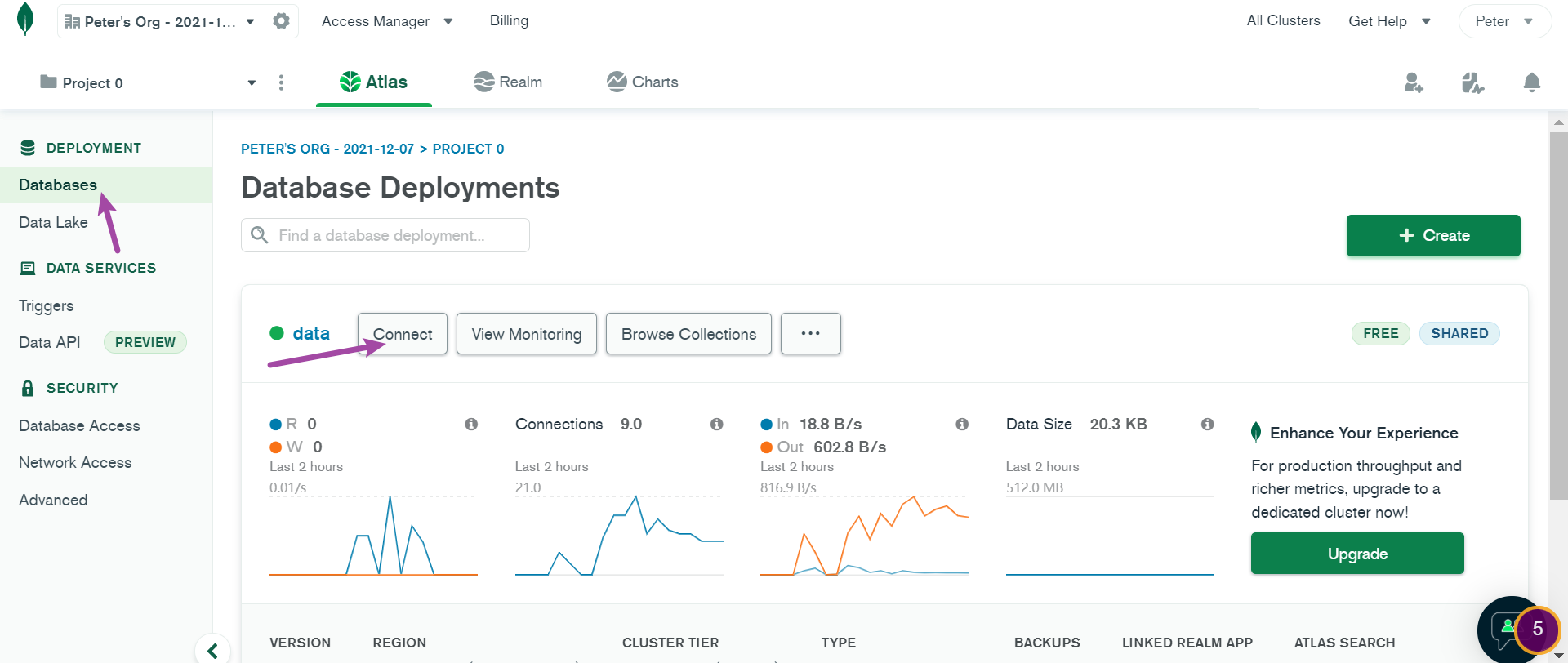Expand the Get Help dropdown
Screen dimensions: 1568x663
point(1389,21)
